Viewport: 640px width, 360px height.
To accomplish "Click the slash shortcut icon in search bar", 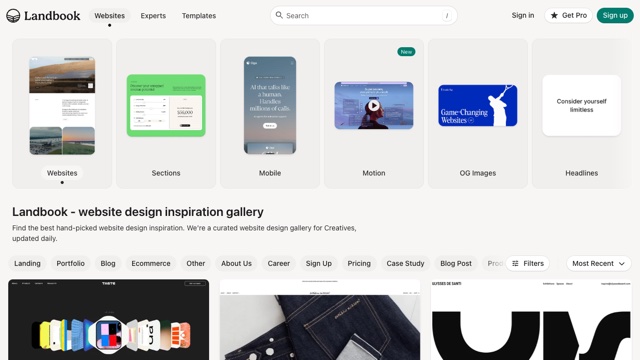I will tap(447, 16).
